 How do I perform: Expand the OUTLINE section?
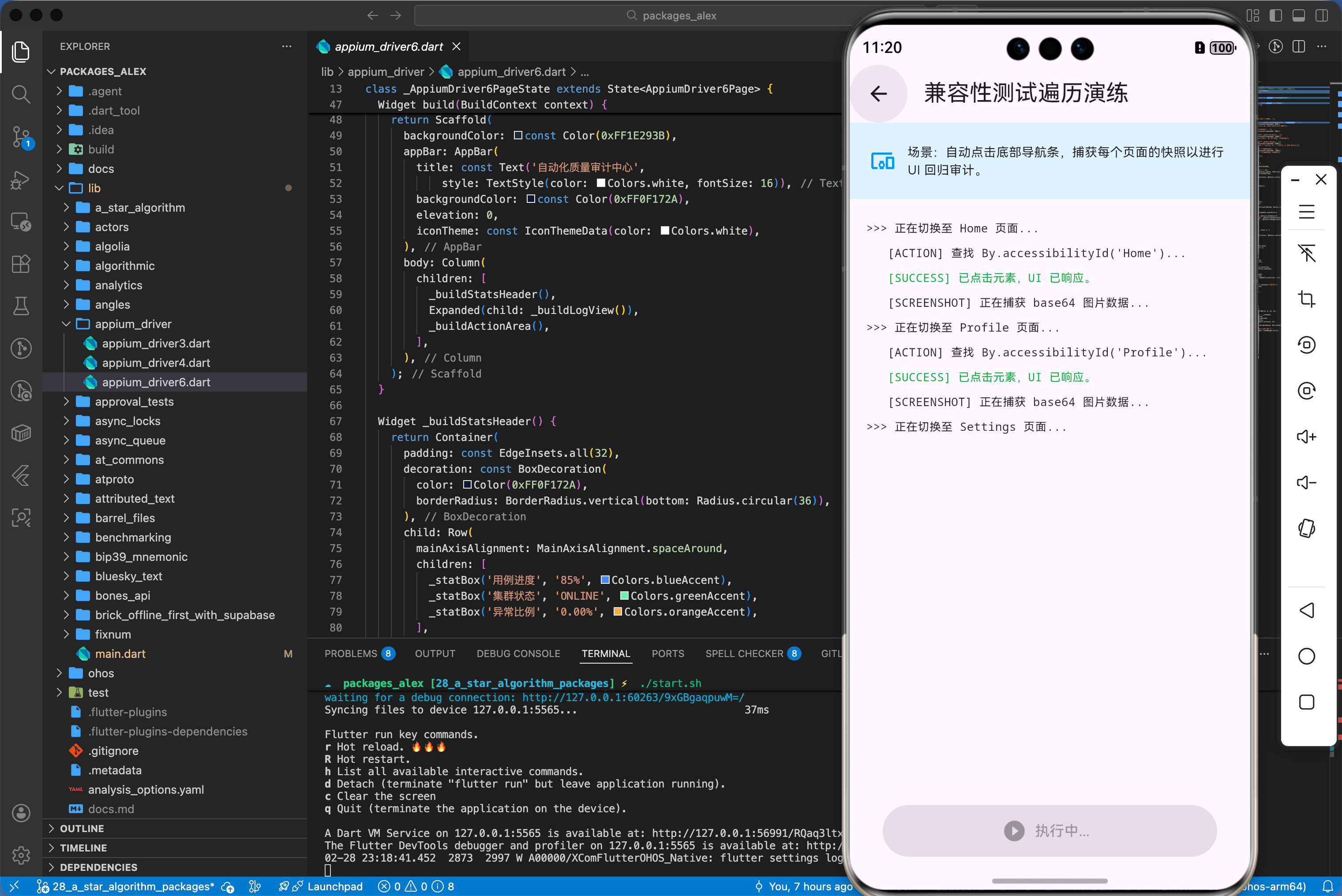[82, 828]
